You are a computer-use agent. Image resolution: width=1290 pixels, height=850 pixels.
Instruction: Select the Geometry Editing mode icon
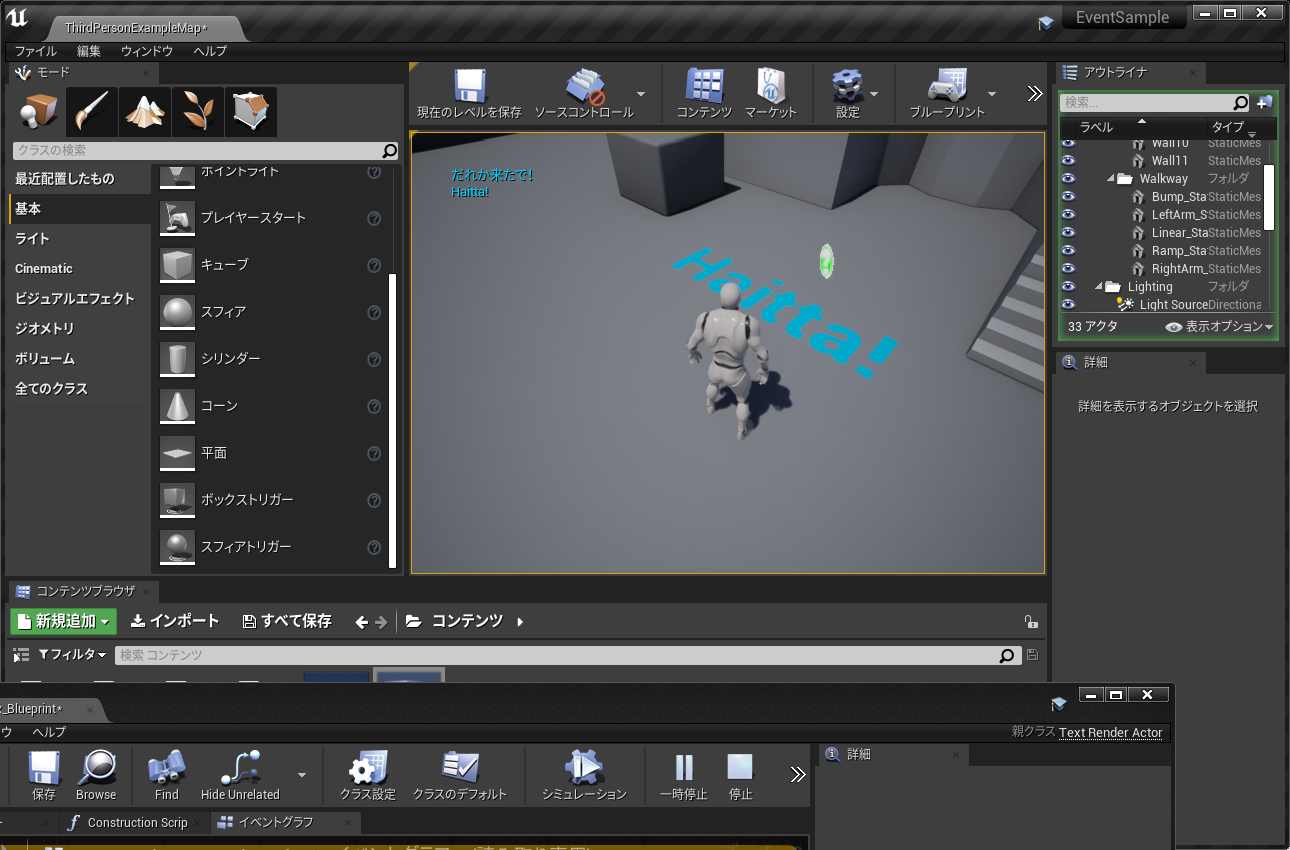pos(251,111)
